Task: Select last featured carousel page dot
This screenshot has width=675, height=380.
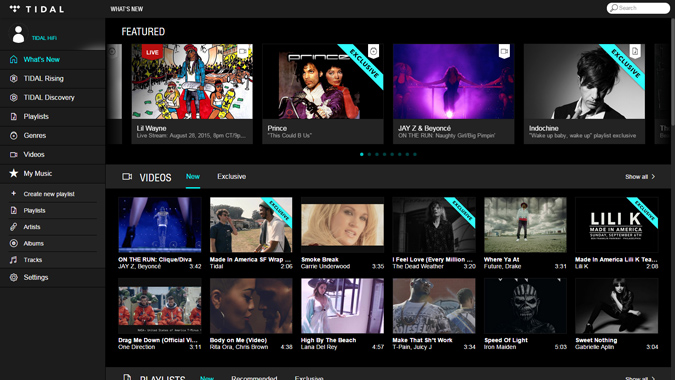Action: pos(415,154)
